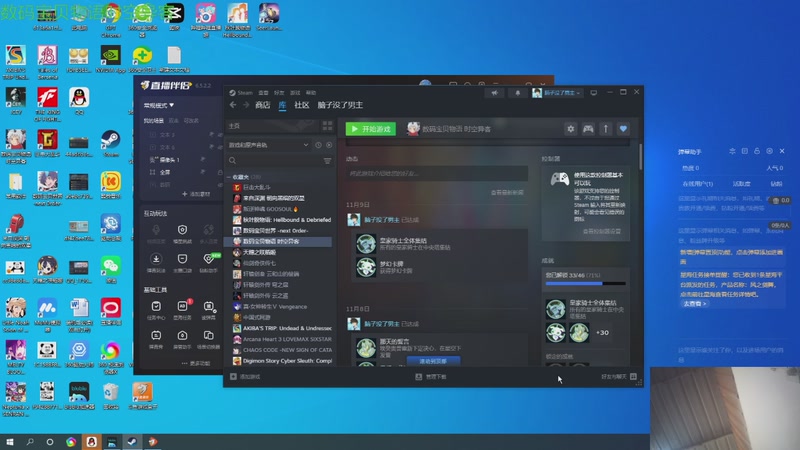Viewport: 800px width, 450px height.
Task: Select CHAOS CODE -NEW SIGN OF CATA entry
Action: 282,350
